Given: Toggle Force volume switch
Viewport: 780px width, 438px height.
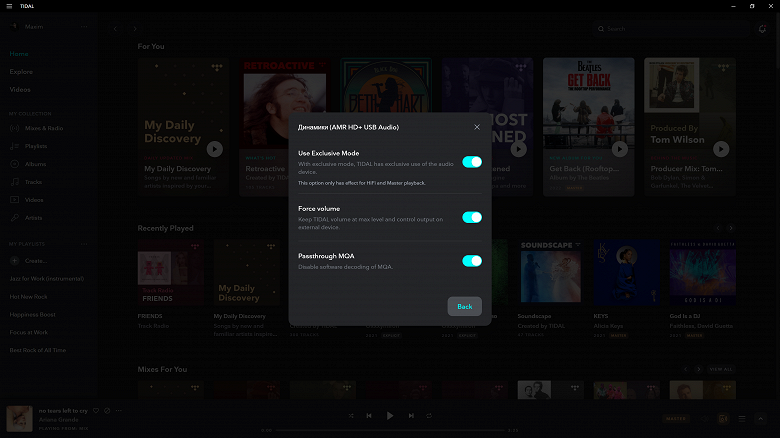Looking at the screenshot, I should point(472,217).
